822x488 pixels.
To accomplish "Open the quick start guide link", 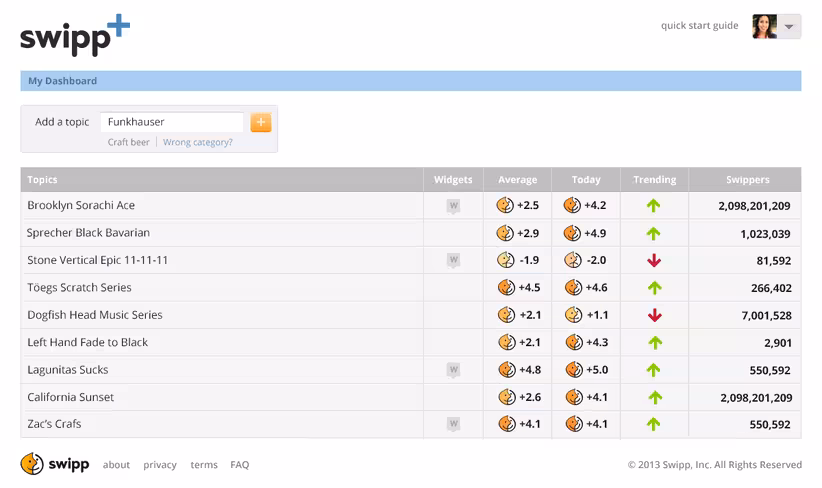I will click(x=699, y=25).
